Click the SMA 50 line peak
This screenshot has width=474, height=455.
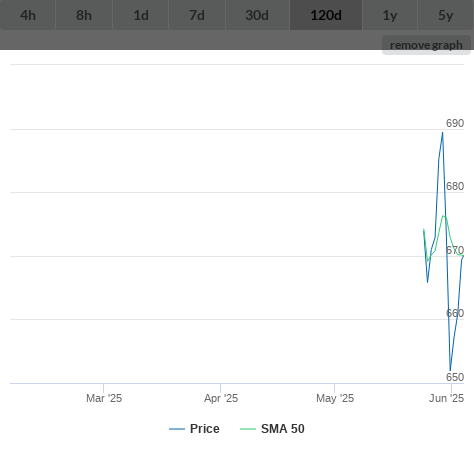coord(444,216)
